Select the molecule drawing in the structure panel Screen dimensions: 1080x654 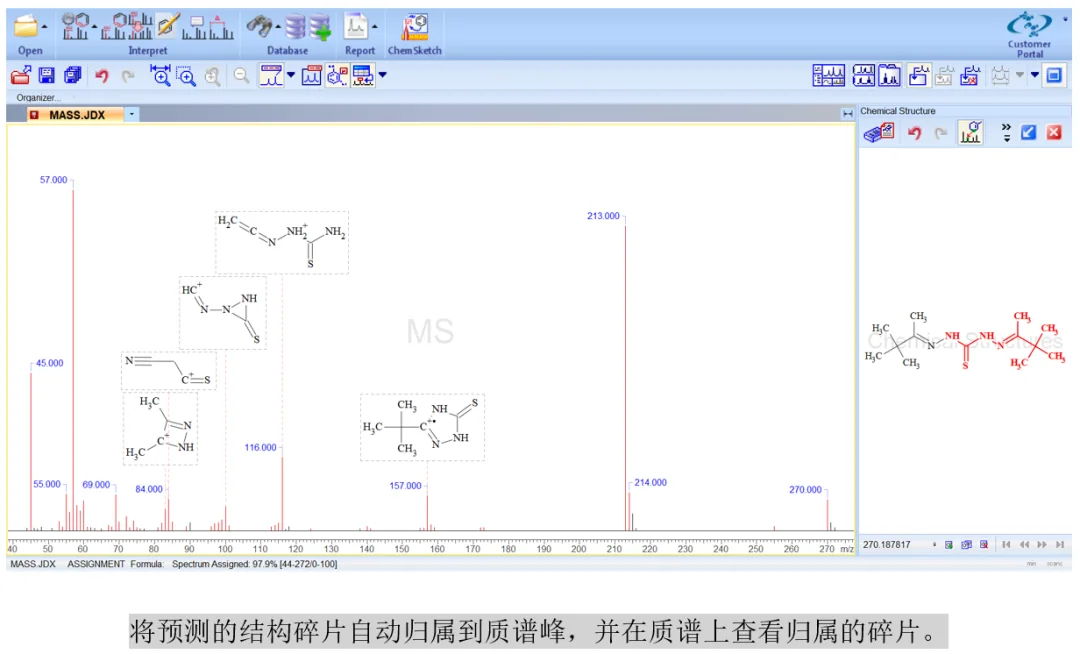pyautogui.click(x=964, y=341)
